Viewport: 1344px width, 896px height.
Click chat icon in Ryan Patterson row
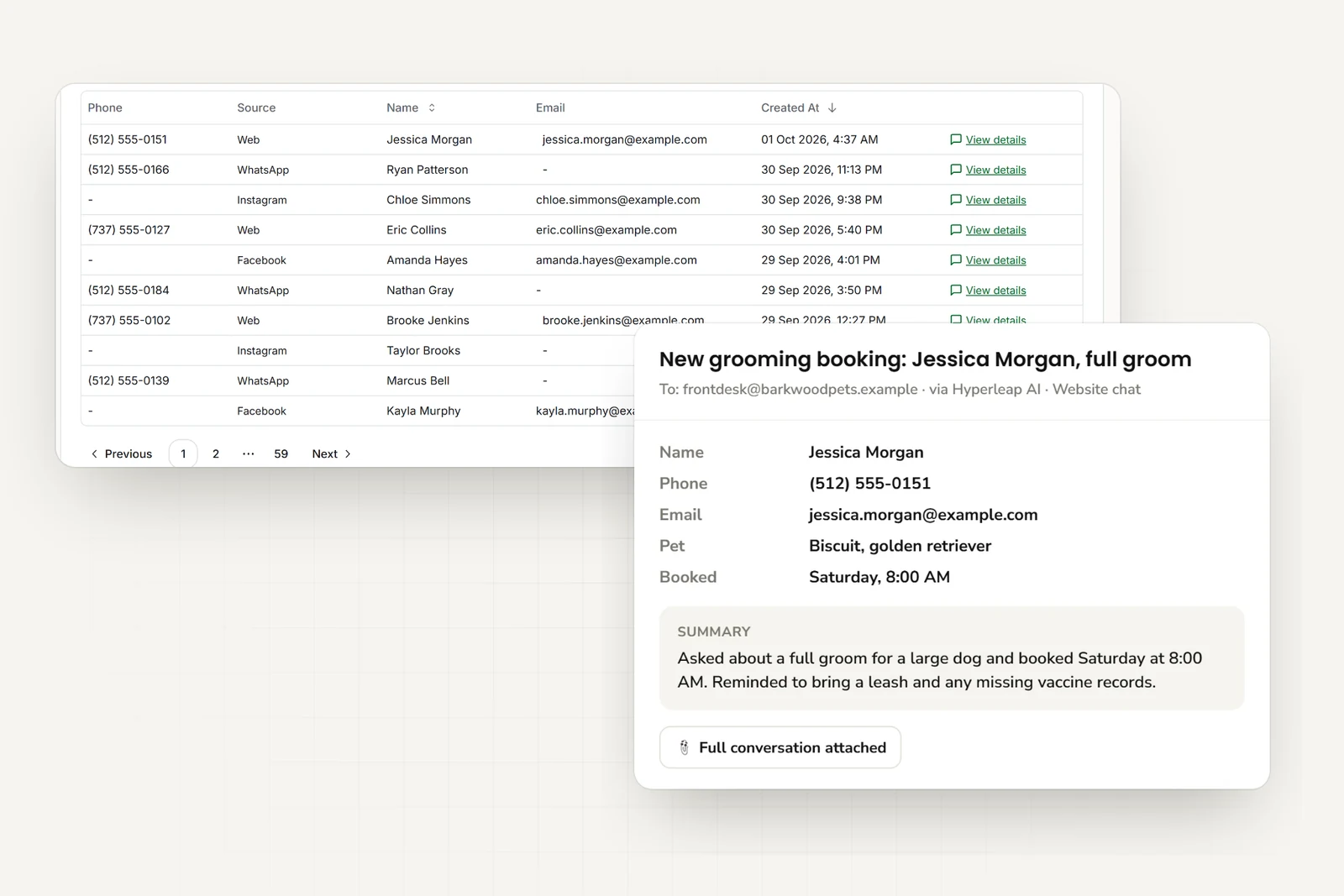coord(956,170)
